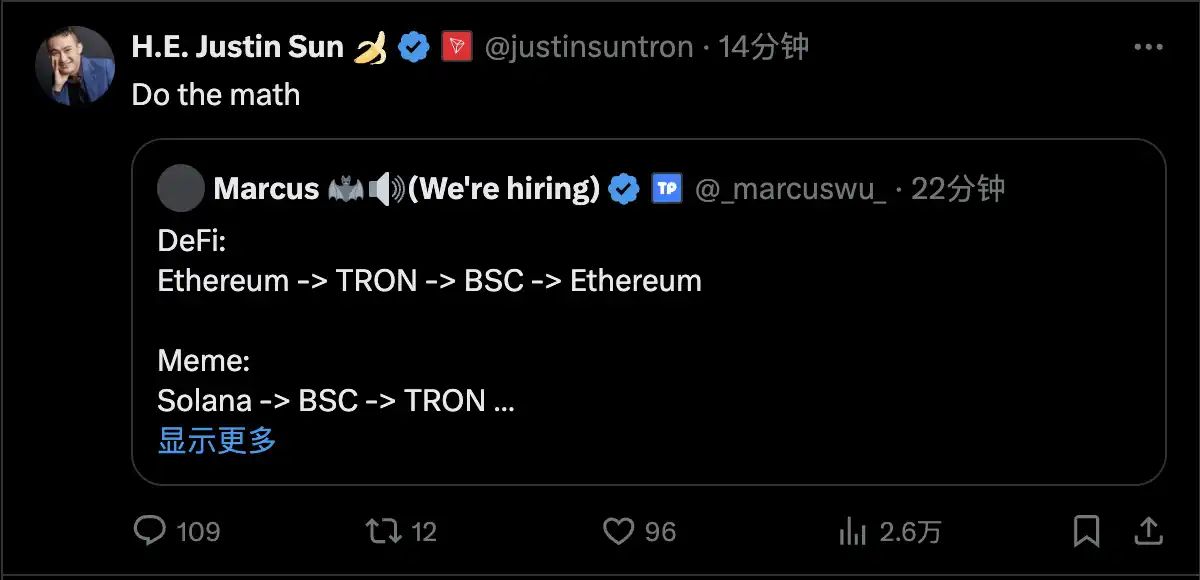
Task: Open the three-dot more options menu
Action: (x=1147, y=47)
